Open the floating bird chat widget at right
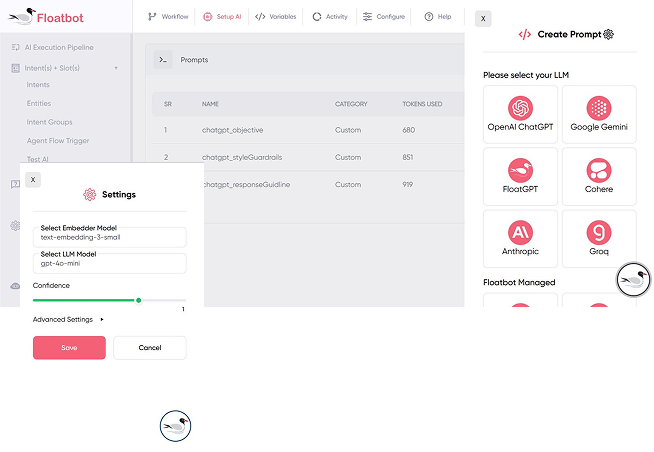This screenshot has height=452, width=654. (x=633, y=279)
